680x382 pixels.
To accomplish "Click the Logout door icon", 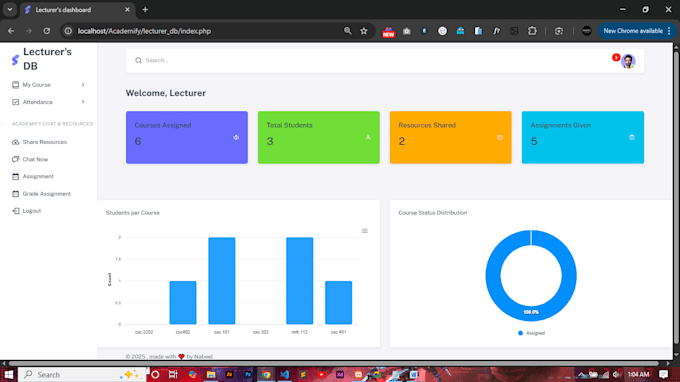I will (16, 211).
